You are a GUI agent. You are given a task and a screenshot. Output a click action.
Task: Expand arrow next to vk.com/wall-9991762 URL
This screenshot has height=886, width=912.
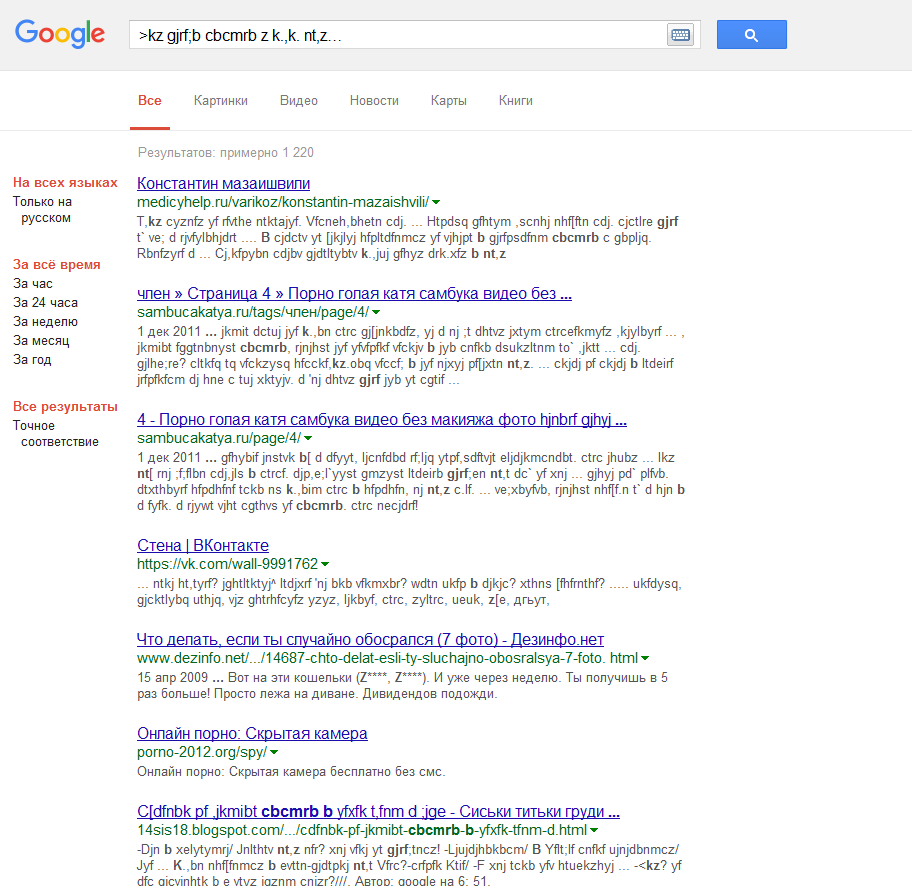point(325,564)
